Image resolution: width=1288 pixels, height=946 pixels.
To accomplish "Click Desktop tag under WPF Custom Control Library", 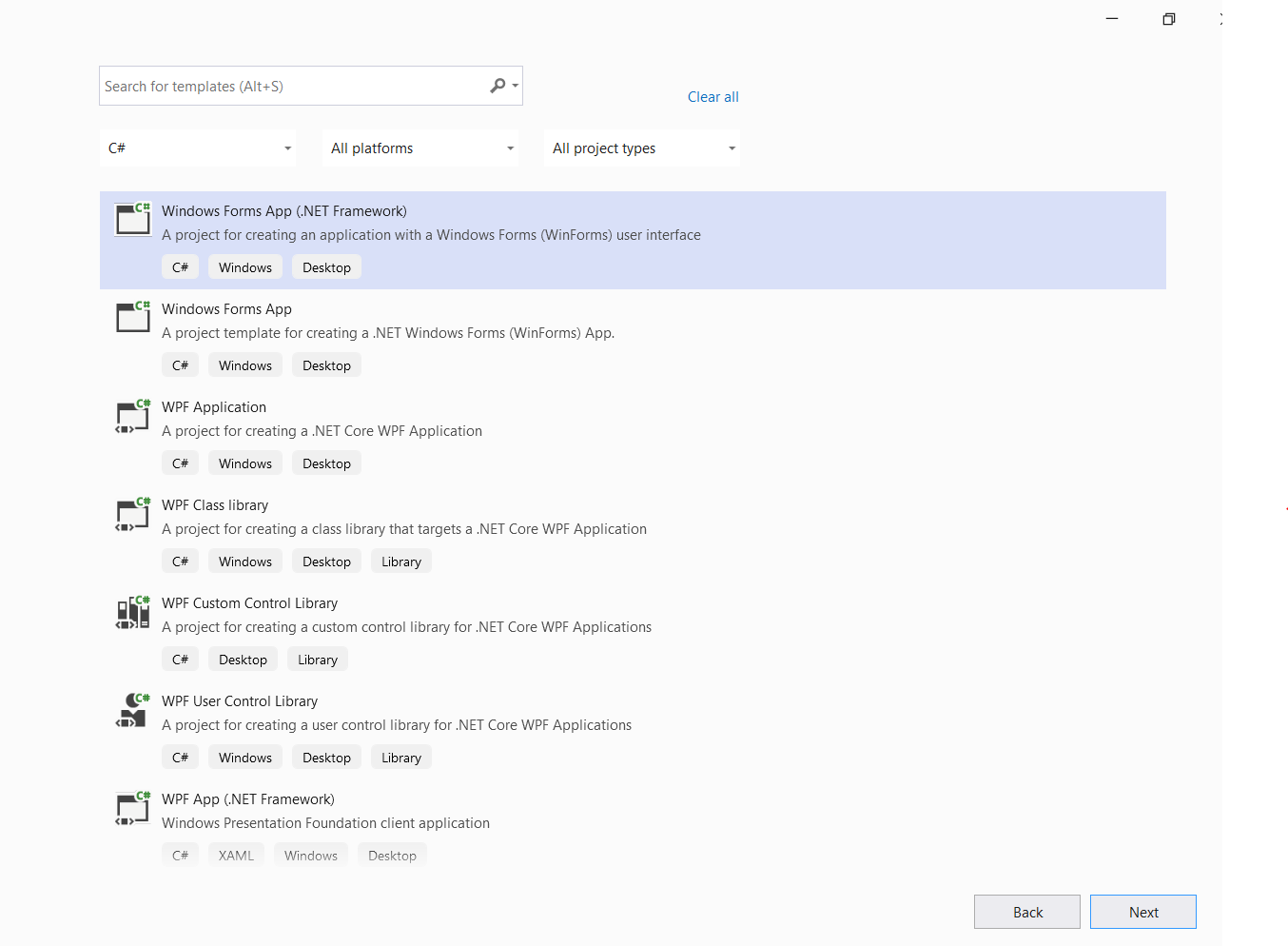I will coord(244,660).
